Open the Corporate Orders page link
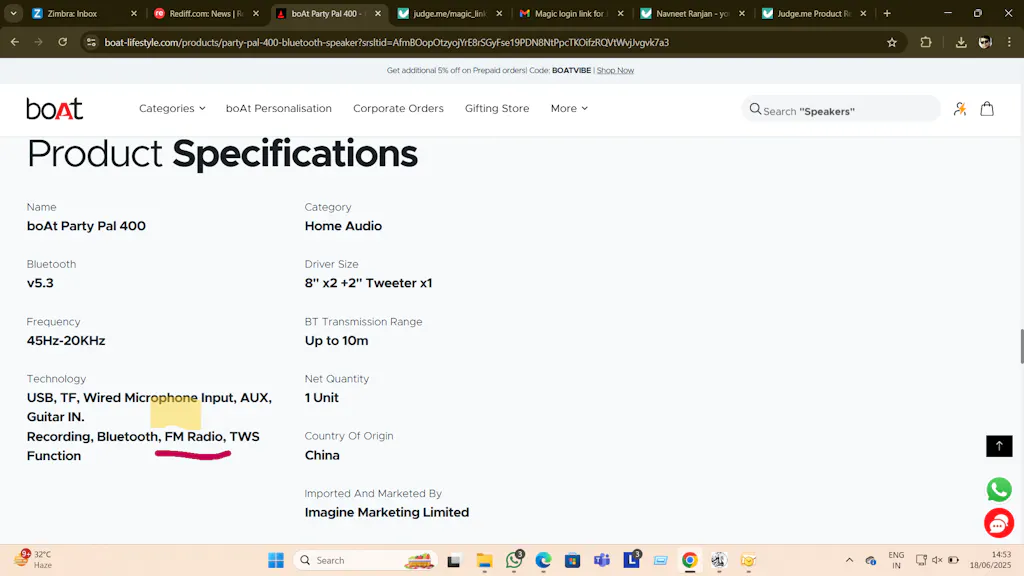Image resolution: width=1024 pixels, height=576 pixels. [398, 108]
